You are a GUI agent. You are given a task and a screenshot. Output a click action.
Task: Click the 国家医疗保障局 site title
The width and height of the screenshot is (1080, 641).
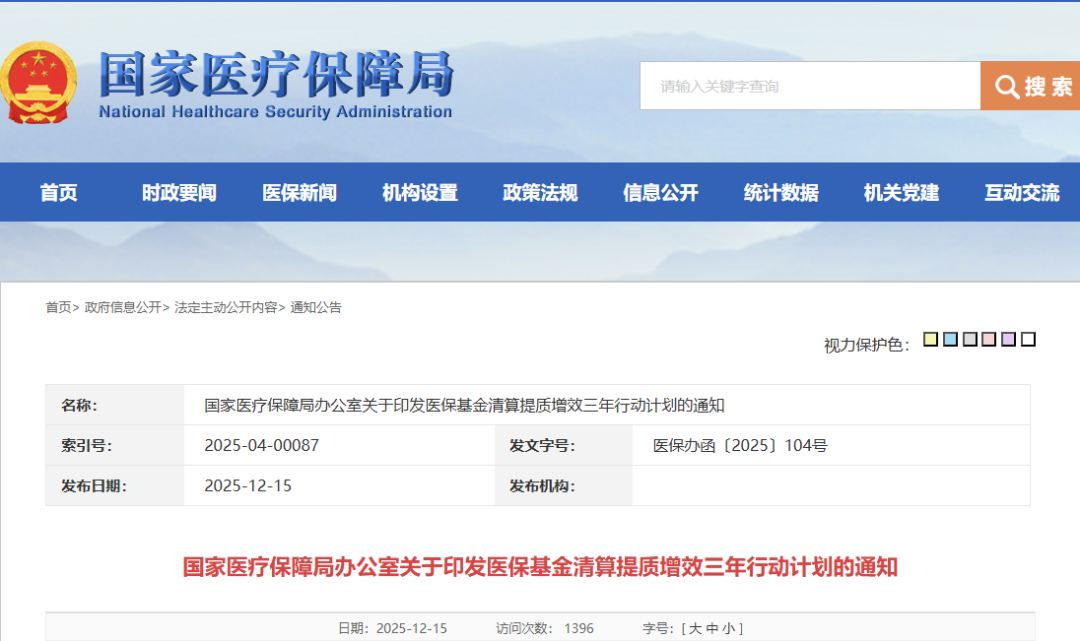pos(276,74)
